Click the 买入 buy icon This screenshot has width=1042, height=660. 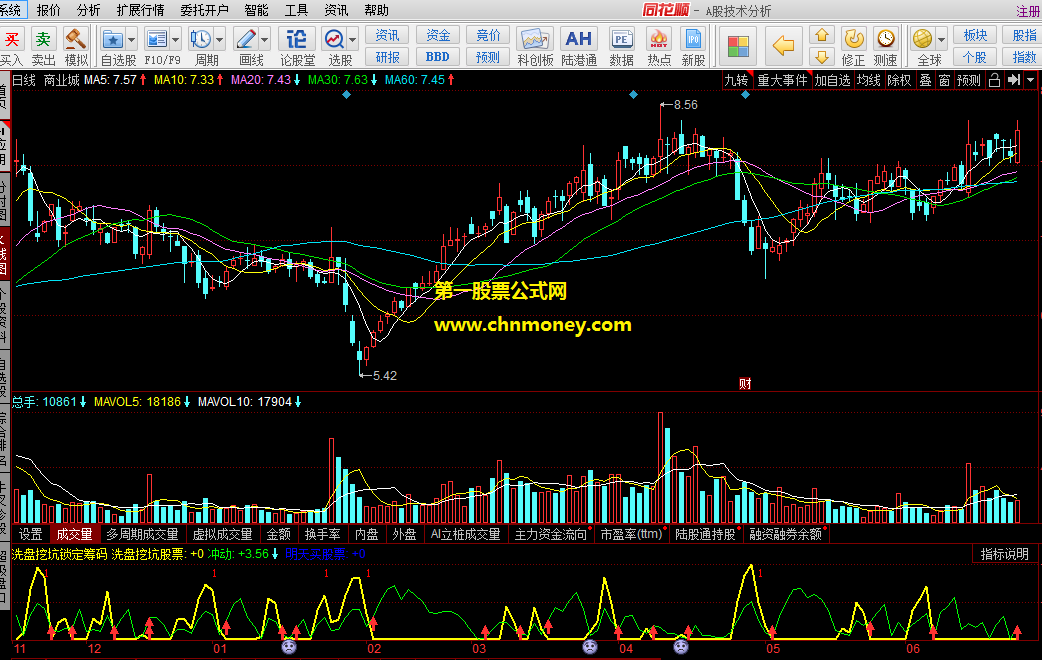[11, 40]
